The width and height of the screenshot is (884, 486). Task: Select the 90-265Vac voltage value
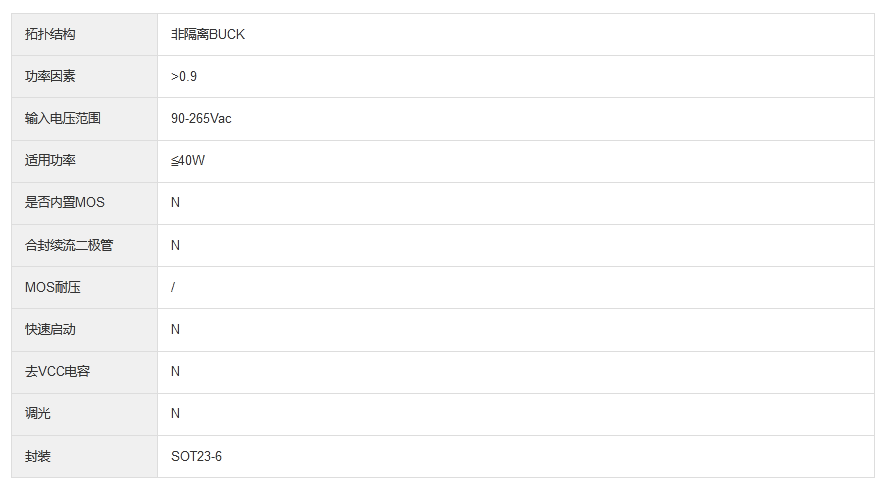pyautogui.click(x=201, y=118)
